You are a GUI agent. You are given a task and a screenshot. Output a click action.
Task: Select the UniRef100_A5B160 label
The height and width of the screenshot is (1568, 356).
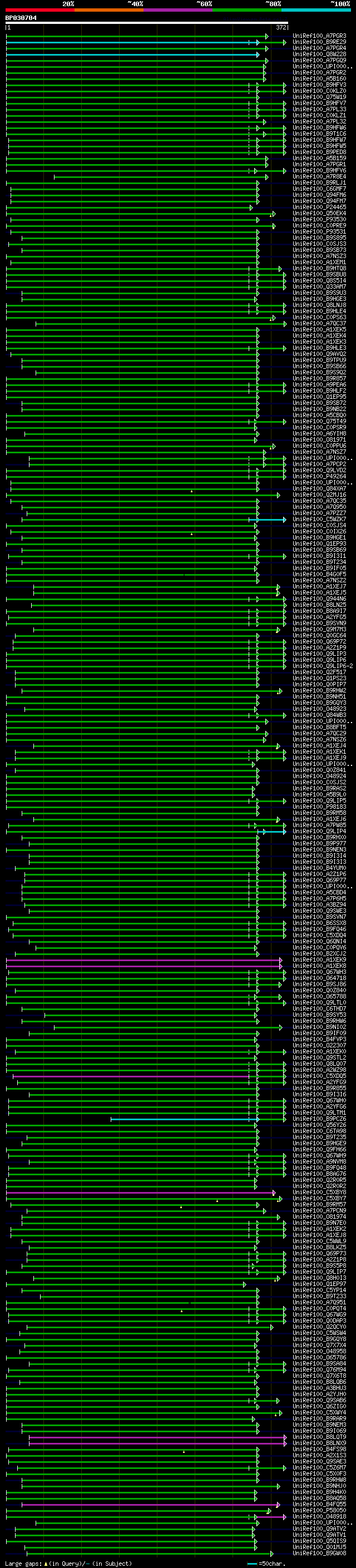click(319, 78)
